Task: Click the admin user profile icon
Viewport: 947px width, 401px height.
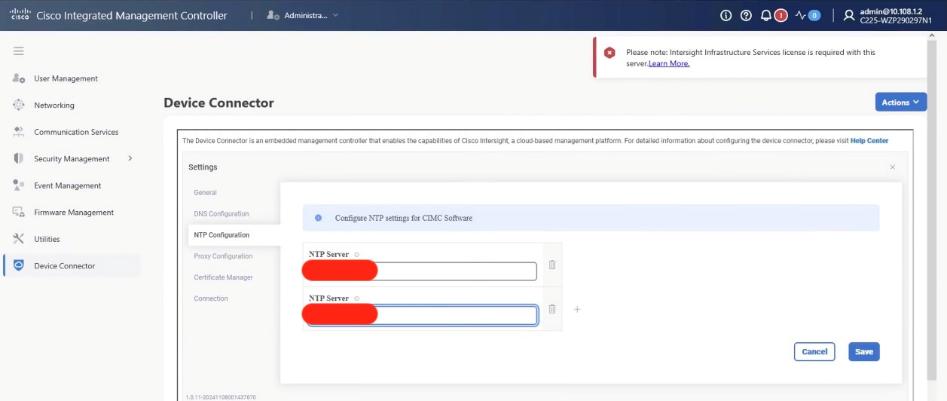Action: (849, 16)
